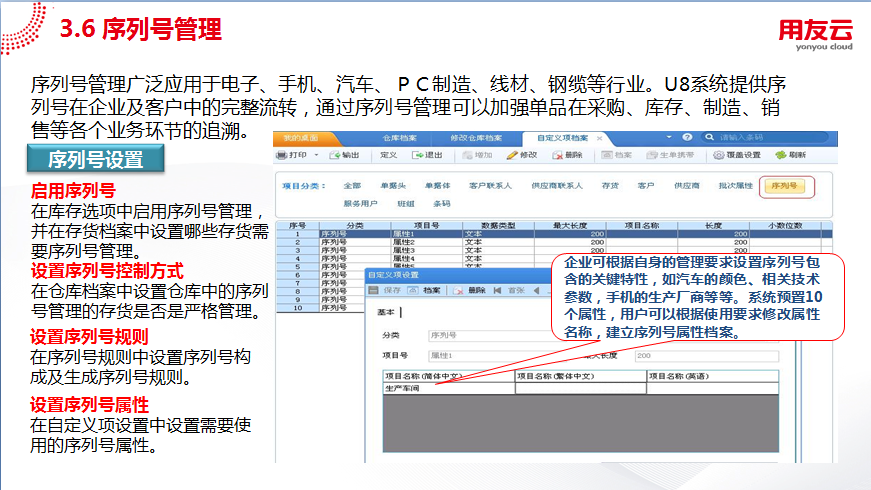
Task: Click empty cell under 项目名称 (英语)
Action: click(x=713, y=388)
